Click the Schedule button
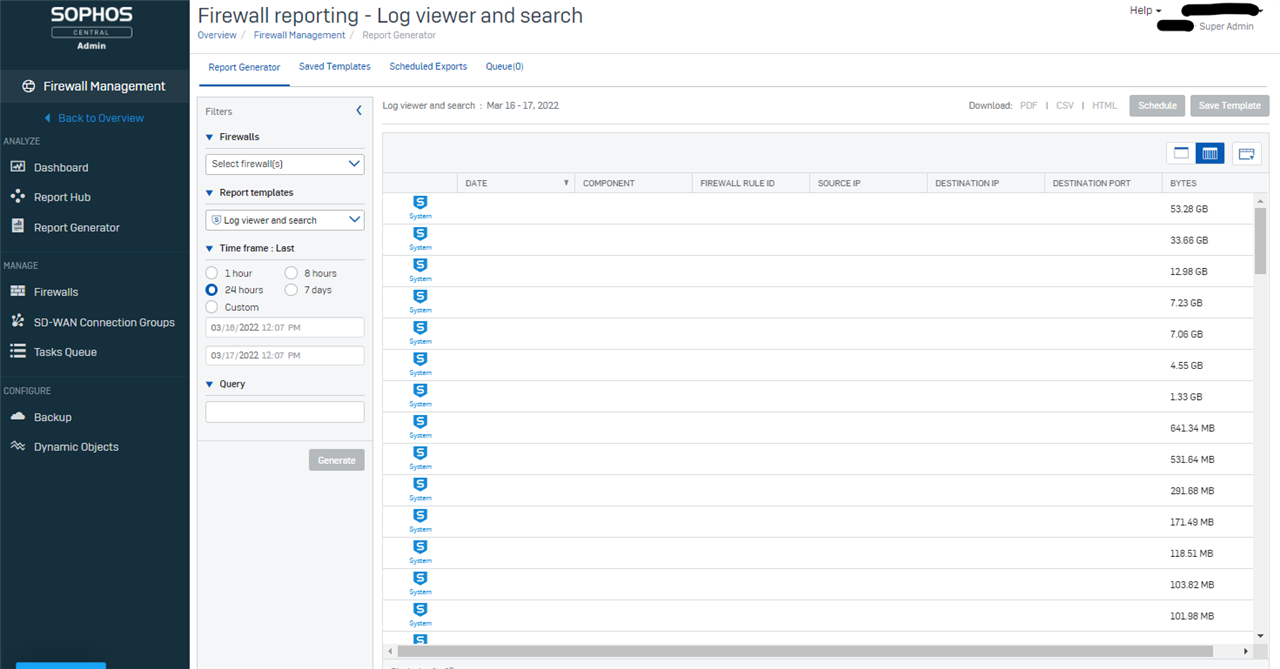 click(1157, 106)
